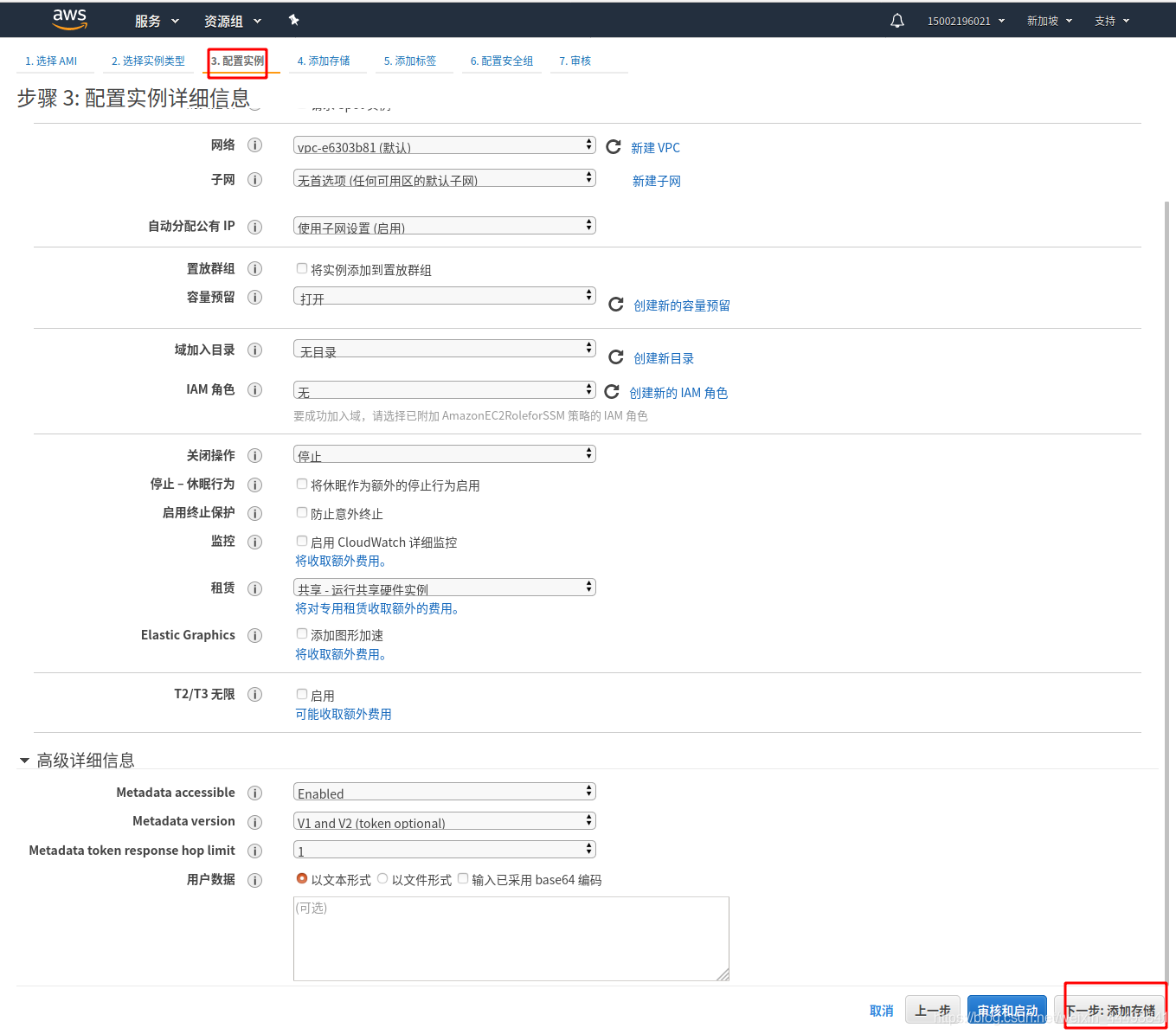The height and width of the screenshot is (1034, 1176).
Task: Click the info icon for 监控
Action: (255, 542)
